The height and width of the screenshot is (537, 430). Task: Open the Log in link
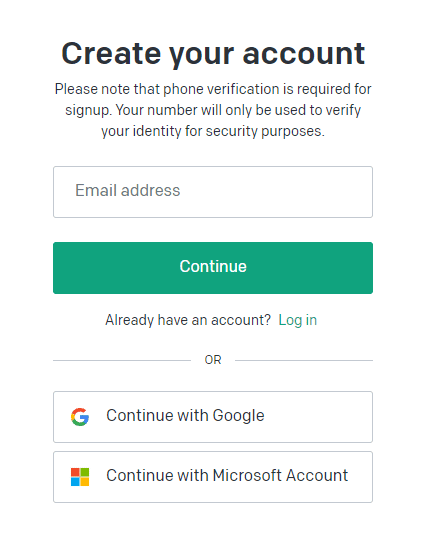[298, 320]
